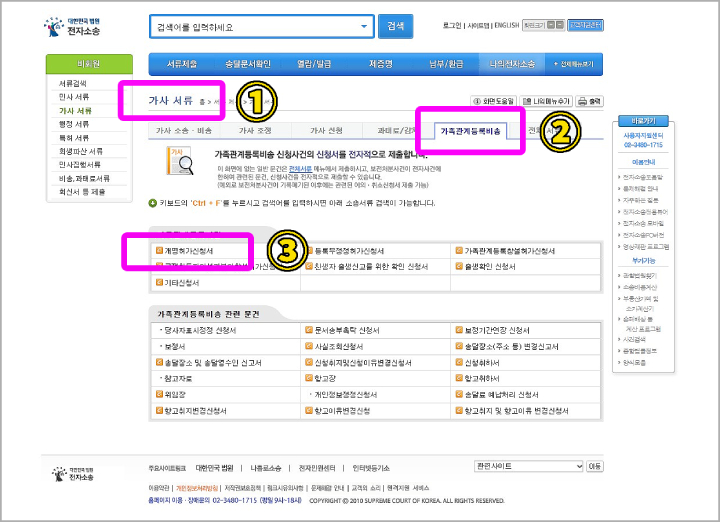720x522 pixels.
Task: Switch to the 가사 조정 tab
Action: coord(255,130)
